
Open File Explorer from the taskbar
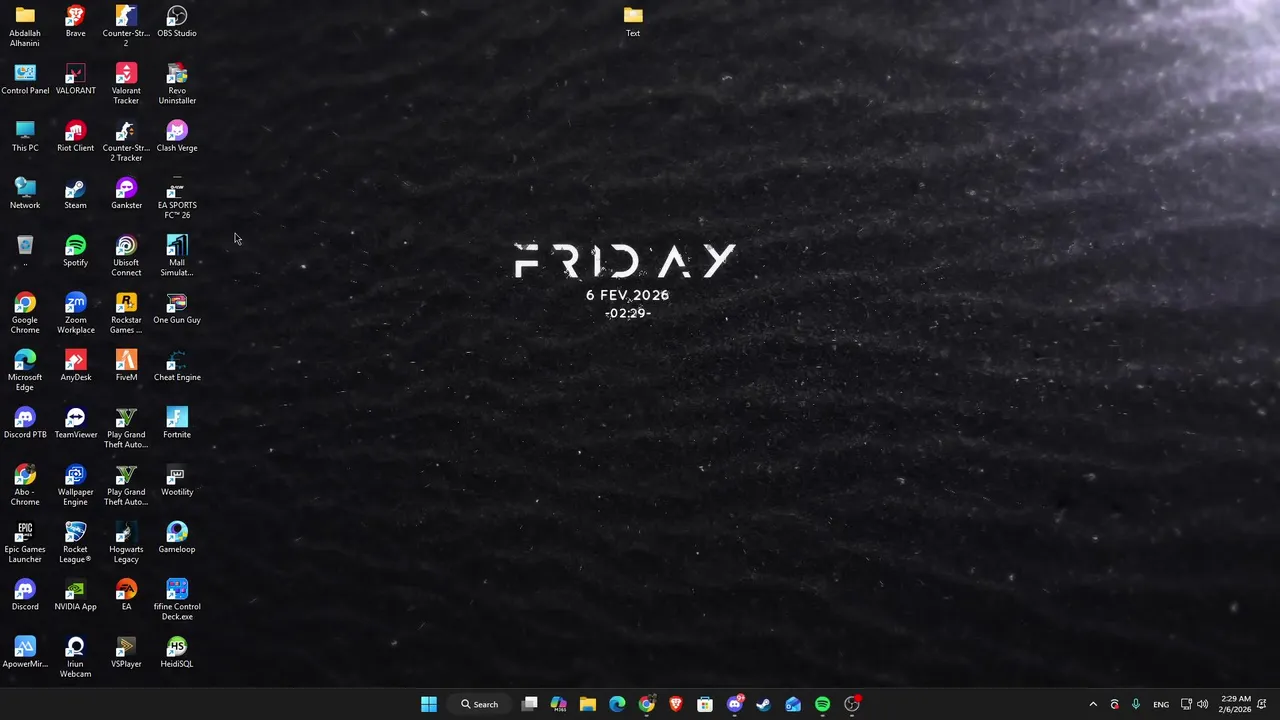click(x=588, y=704)
